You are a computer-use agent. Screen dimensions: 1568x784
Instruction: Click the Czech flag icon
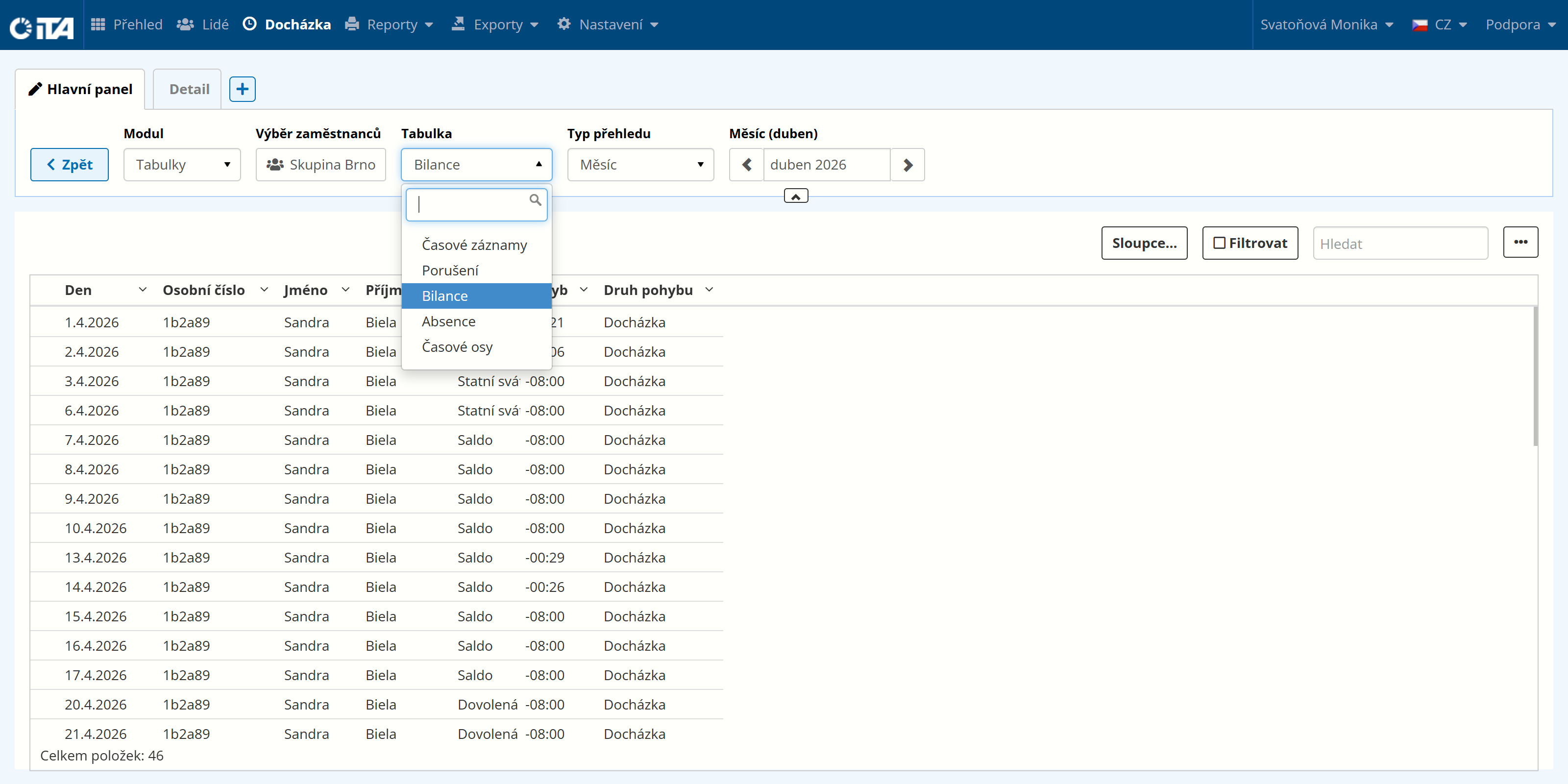pyautogui.click(x=1420, y=25)
